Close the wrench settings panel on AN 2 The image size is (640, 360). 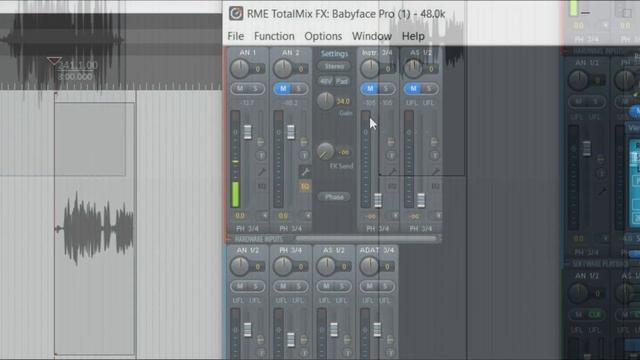coord(305,172)
